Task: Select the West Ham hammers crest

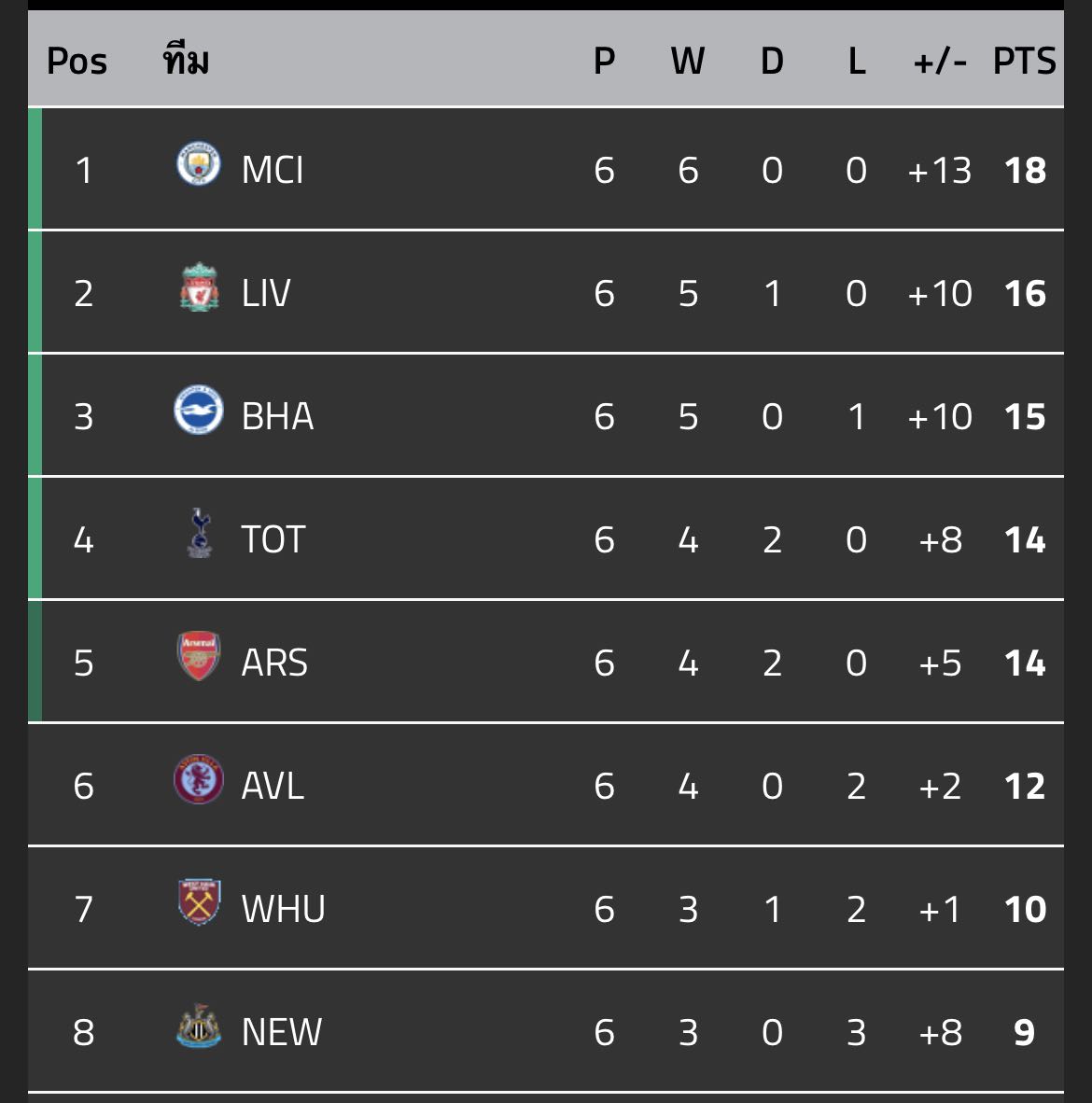Action: 199,902
